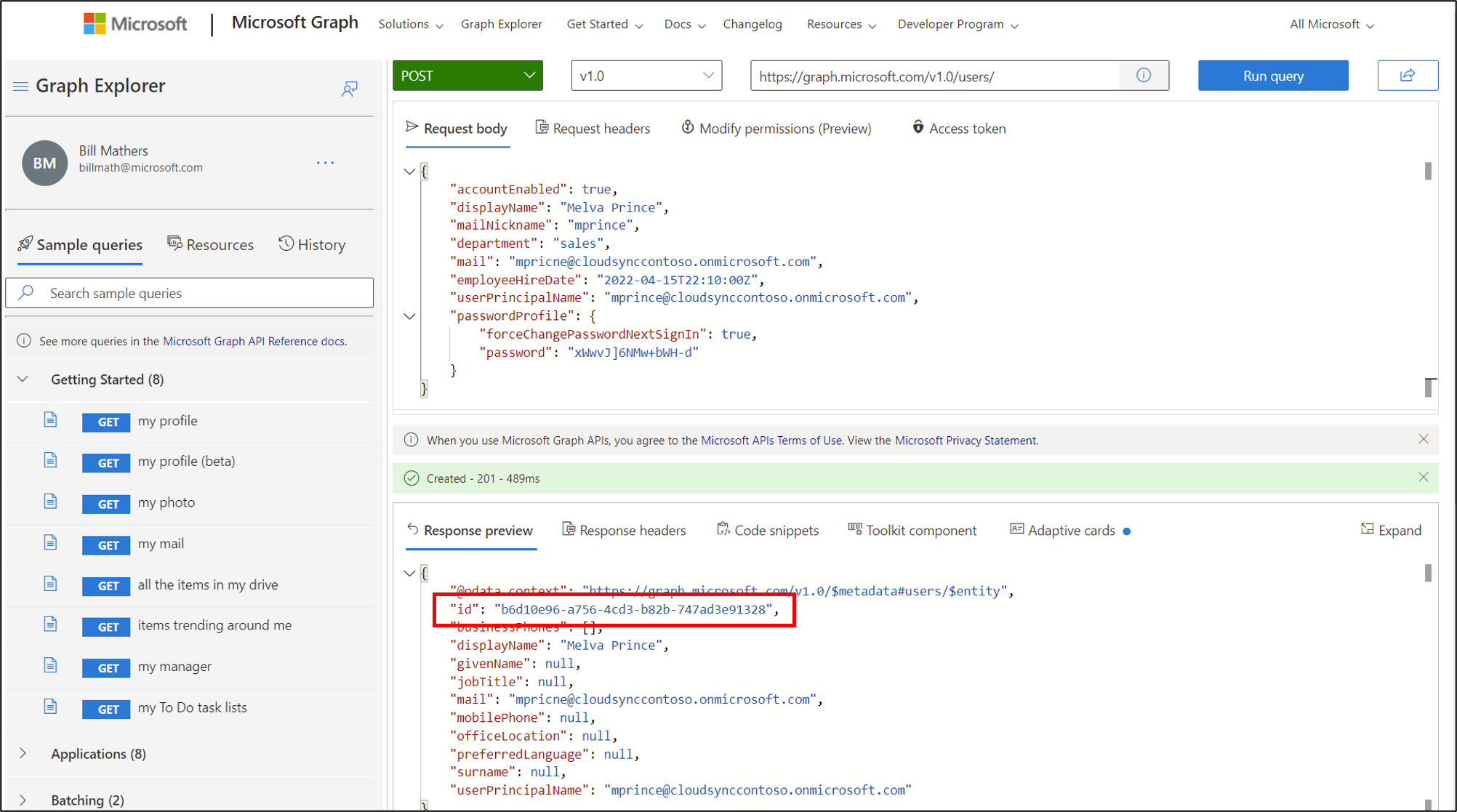Click the document icon beside my profile
Image resolution: width=1457 pixels, height=812 pixels.
[50, 419]
